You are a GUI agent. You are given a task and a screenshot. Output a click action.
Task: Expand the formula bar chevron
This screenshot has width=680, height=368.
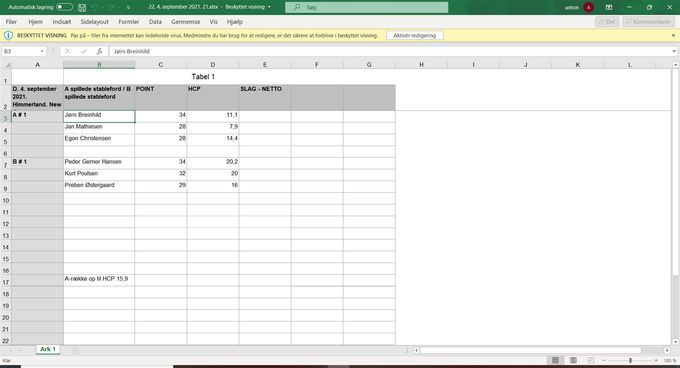[x=674, y=51]
